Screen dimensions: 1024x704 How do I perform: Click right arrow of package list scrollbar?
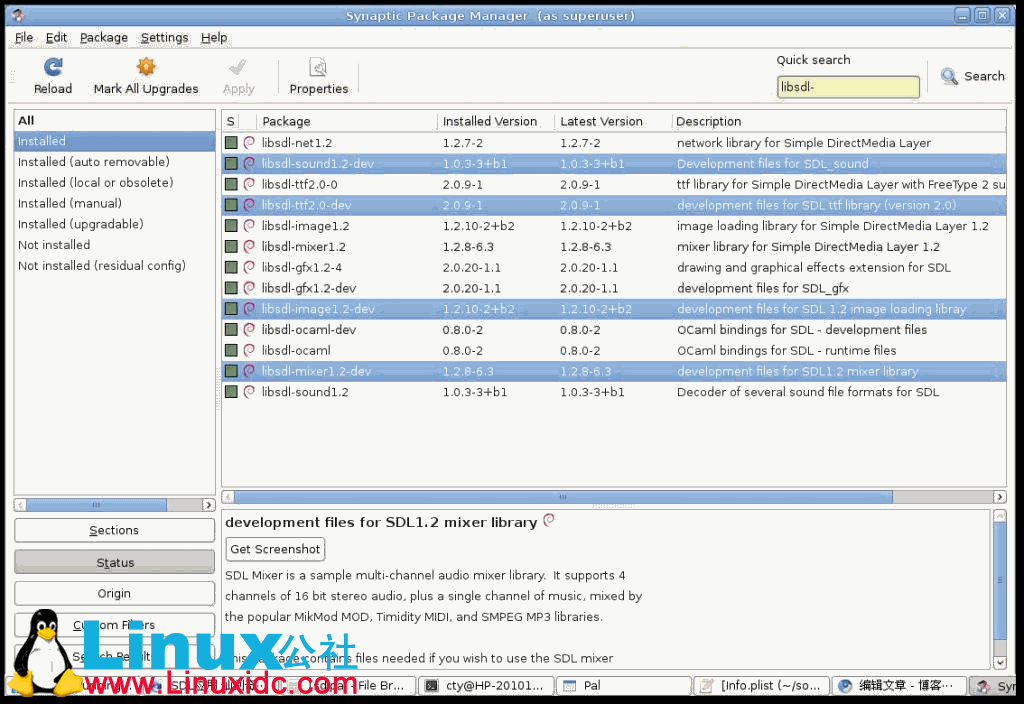click(x=999, y=497)
